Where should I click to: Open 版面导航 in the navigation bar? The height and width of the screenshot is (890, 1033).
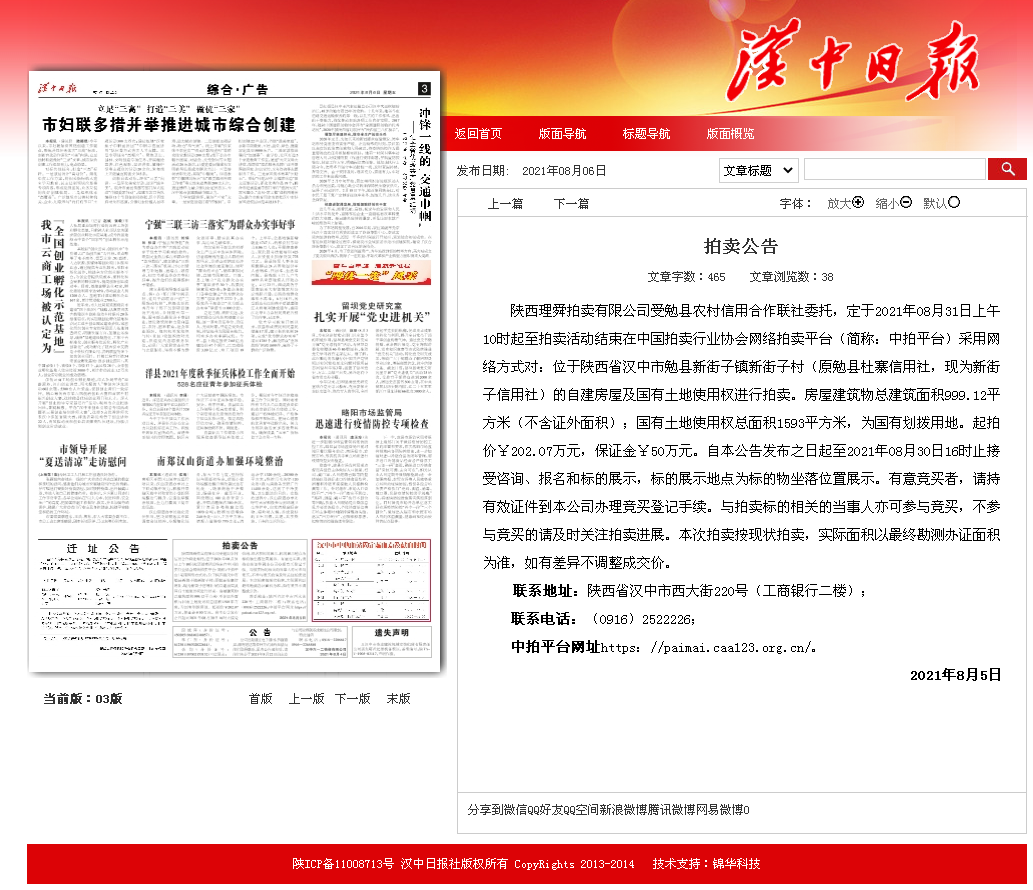(562, 134)
